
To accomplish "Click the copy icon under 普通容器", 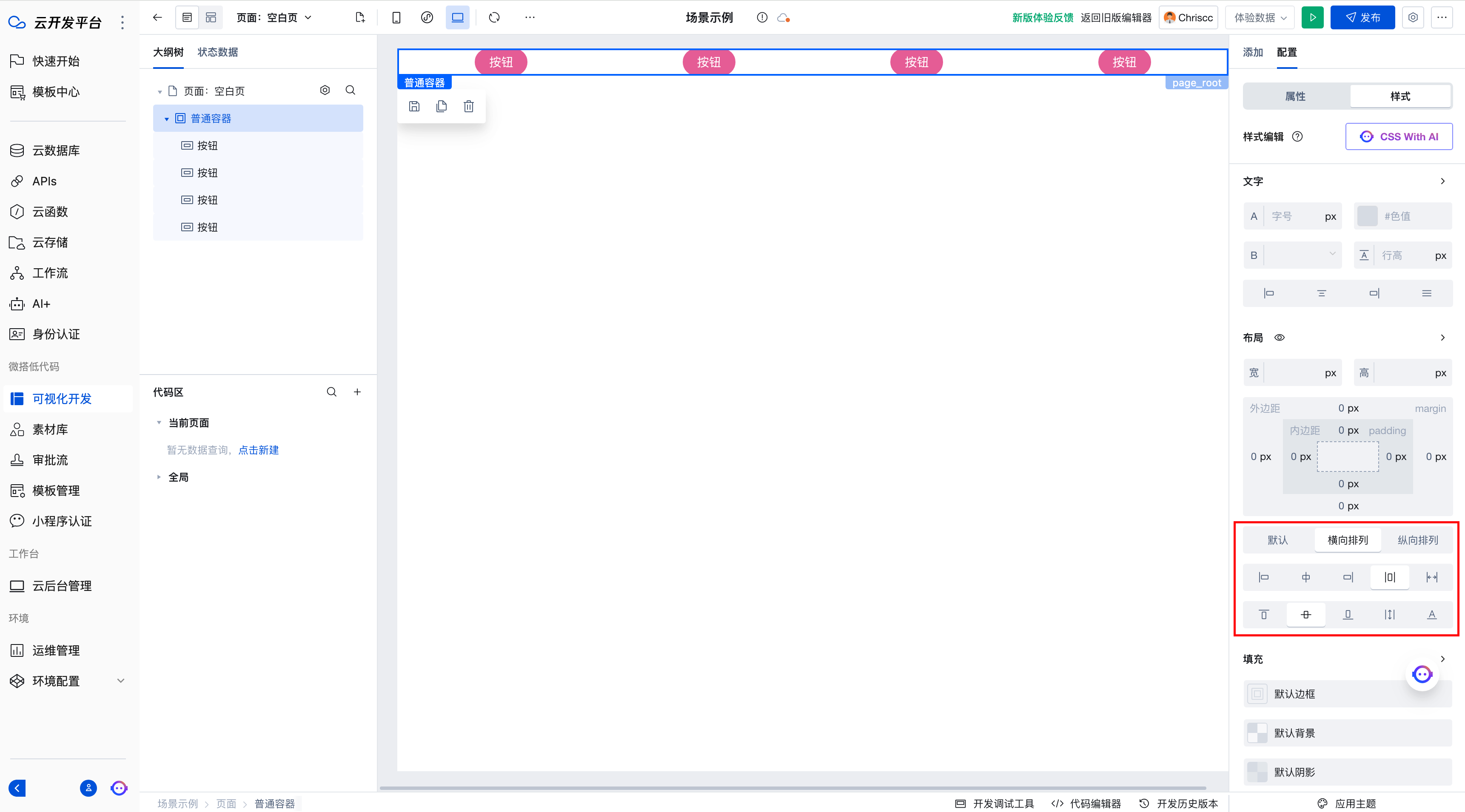I will pyautogui.click(x=441, y=106).
